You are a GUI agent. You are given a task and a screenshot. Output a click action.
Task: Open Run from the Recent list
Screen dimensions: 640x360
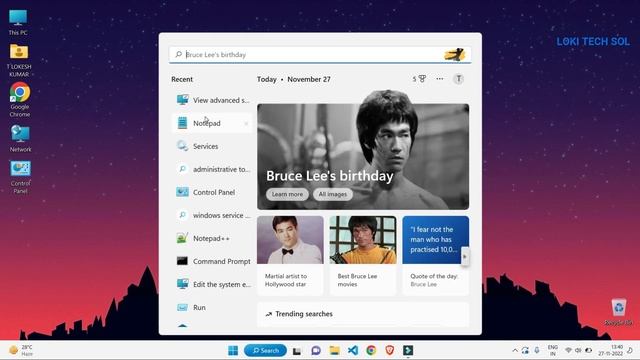click(x=212, y=307)
